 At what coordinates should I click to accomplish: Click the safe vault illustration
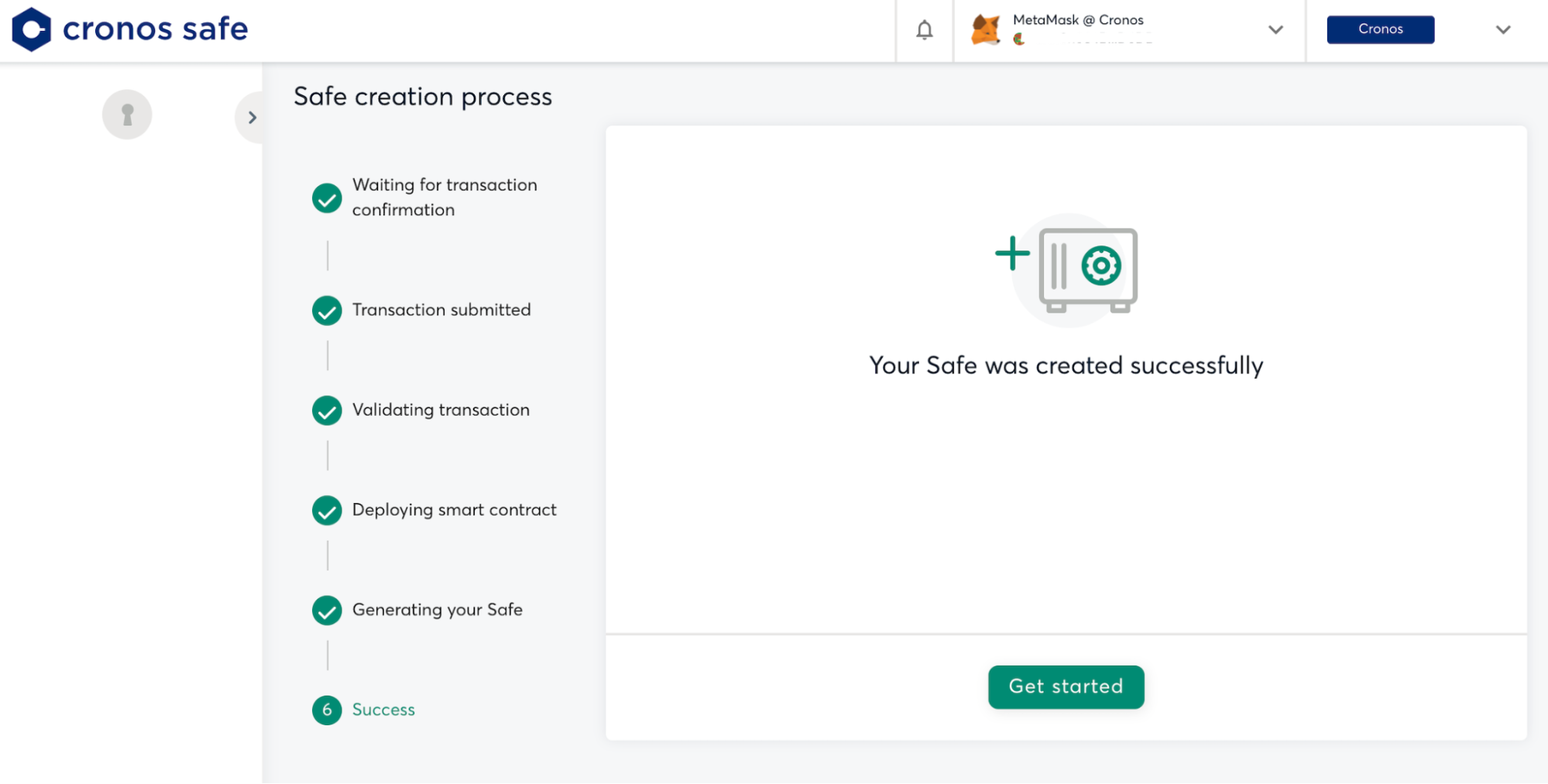[x=1087, y=269]
